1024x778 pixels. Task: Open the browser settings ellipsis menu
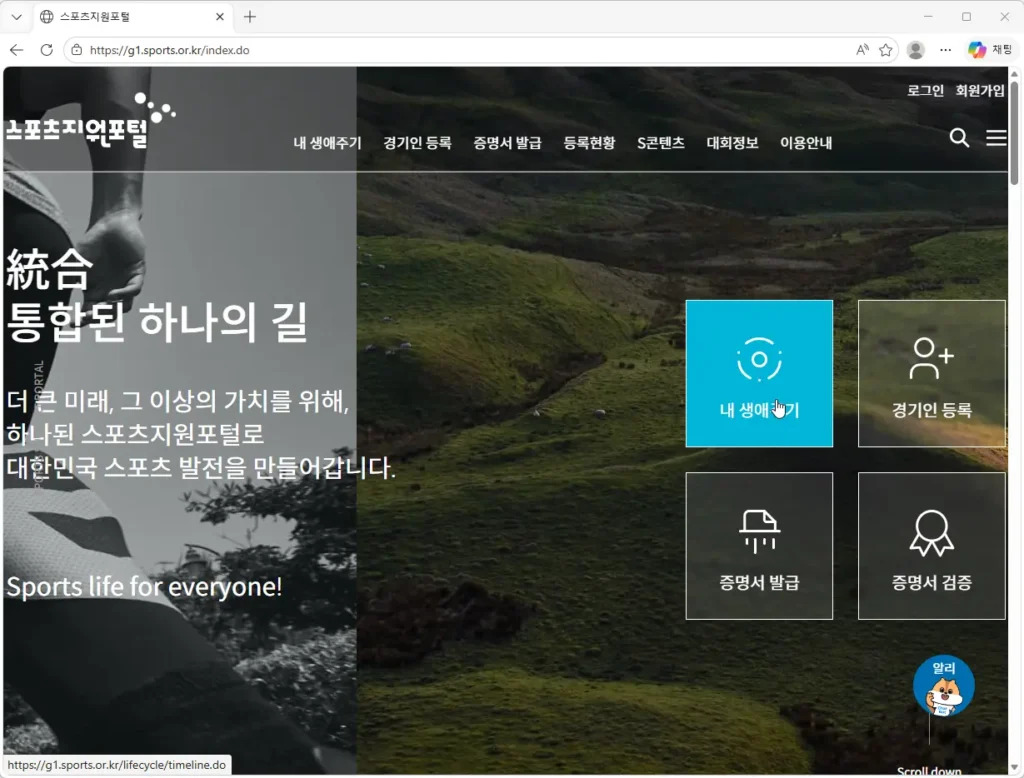coord(945,50)
